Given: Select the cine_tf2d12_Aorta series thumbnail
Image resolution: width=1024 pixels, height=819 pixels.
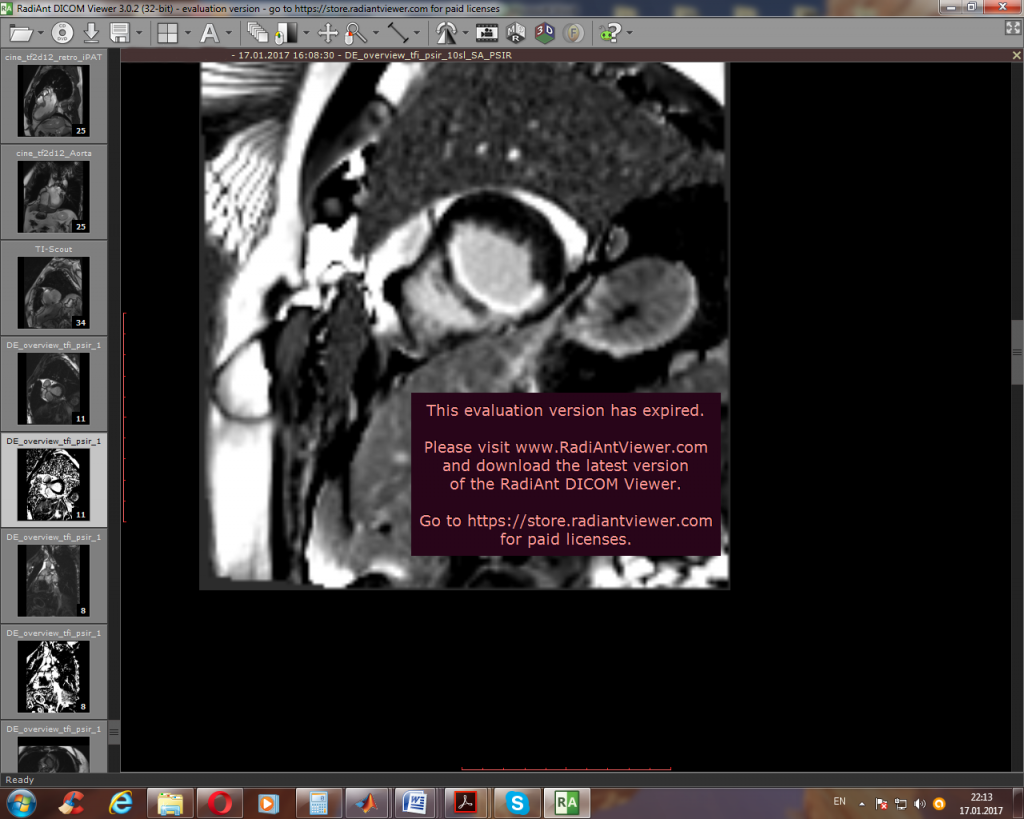Looking at the screenshot, I should pos(54,191).
